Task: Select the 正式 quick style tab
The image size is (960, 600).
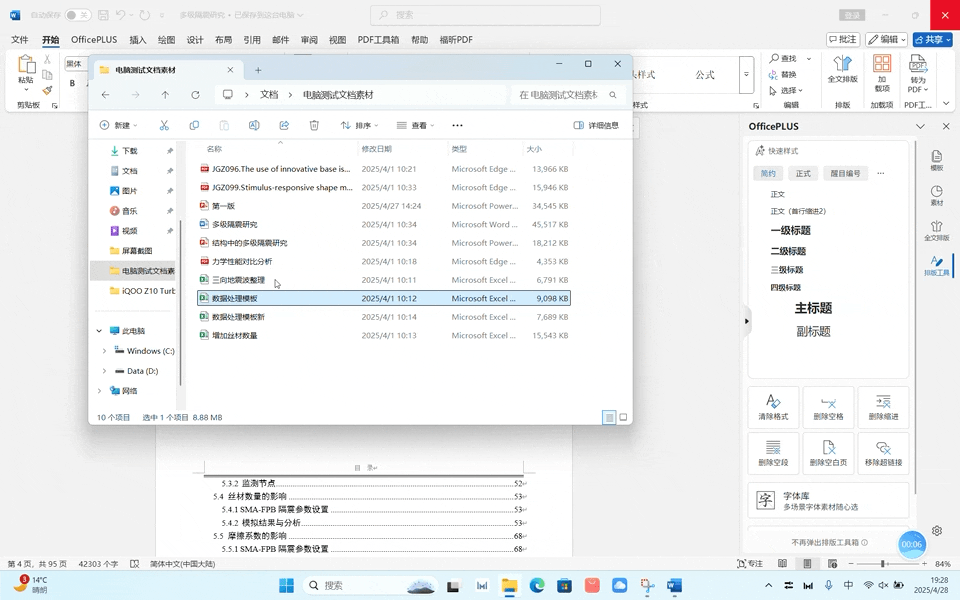Action: tap(803, 174)
